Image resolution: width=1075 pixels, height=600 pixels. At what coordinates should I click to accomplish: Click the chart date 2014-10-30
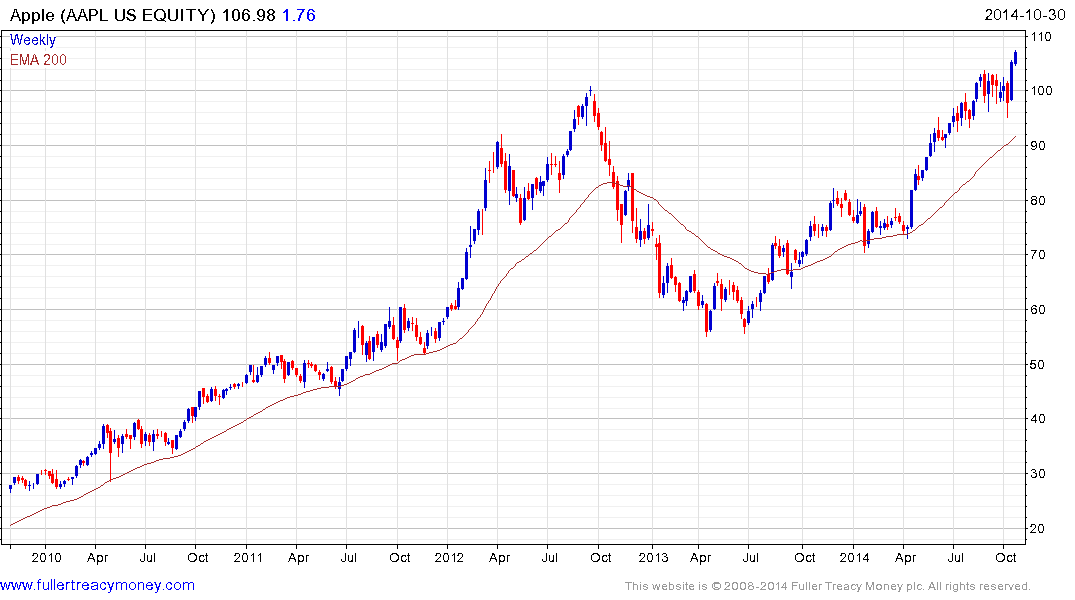[x=1024, y=15]
